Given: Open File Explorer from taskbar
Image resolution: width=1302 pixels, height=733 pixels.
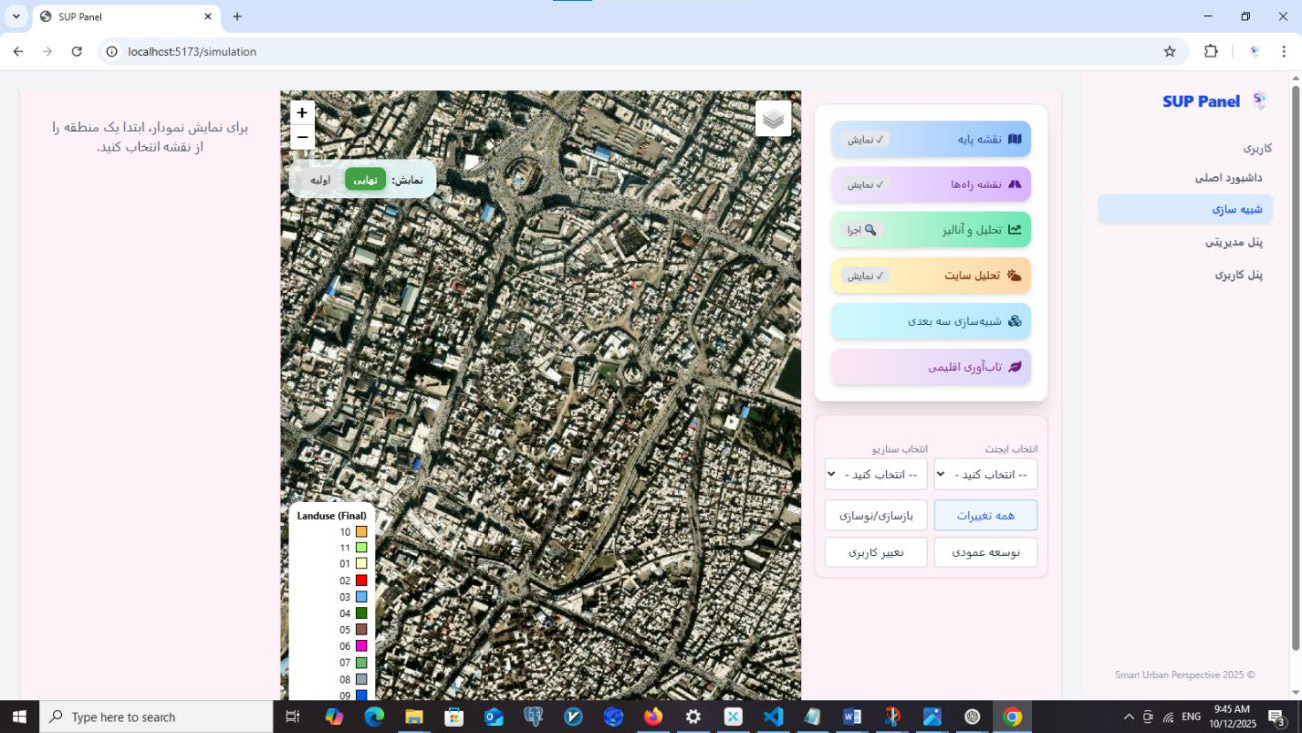Looking at the screenshot, I should (414, 717).
